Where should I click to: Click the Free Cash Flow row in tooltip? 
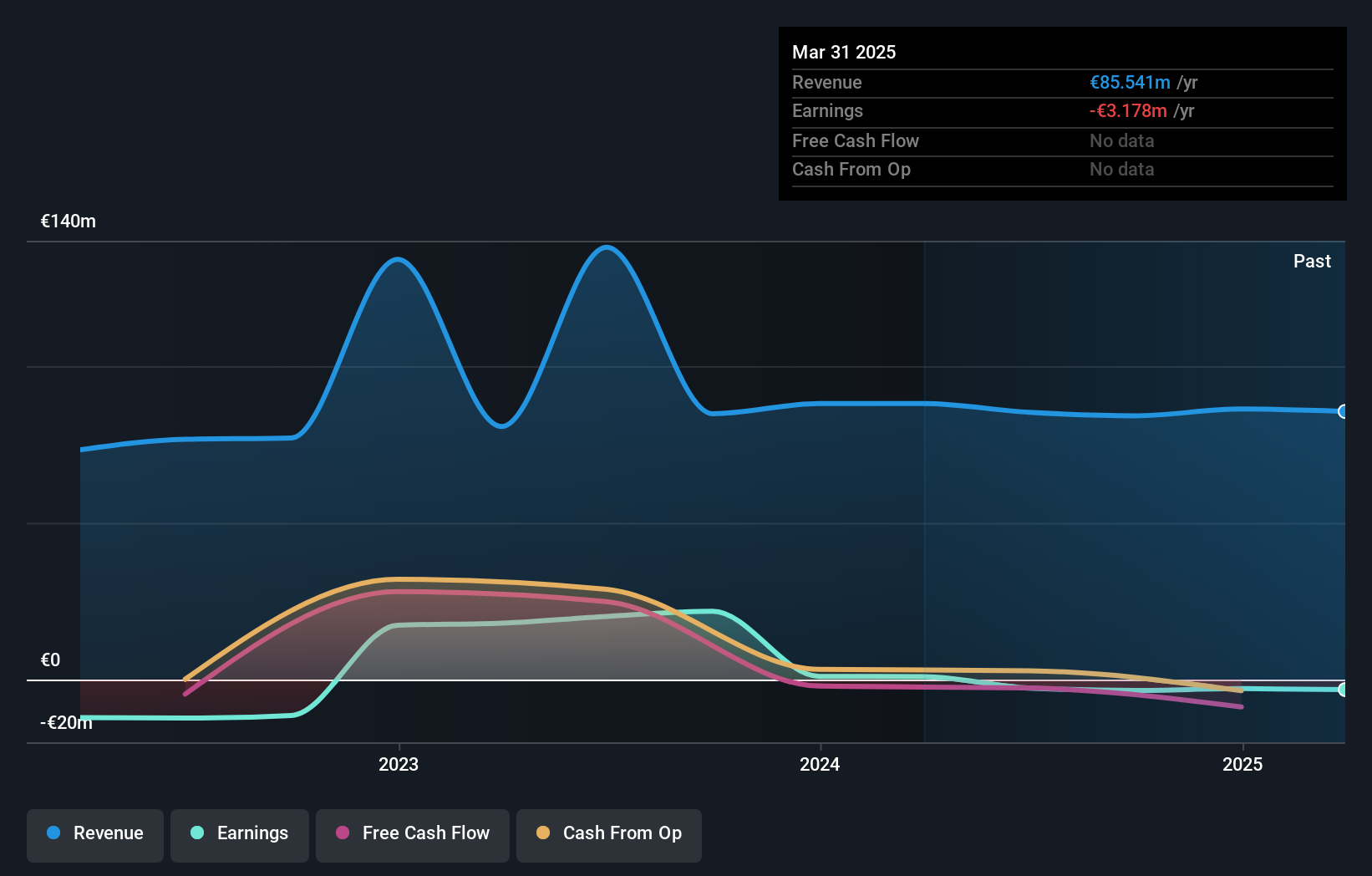coord(1062,141)
